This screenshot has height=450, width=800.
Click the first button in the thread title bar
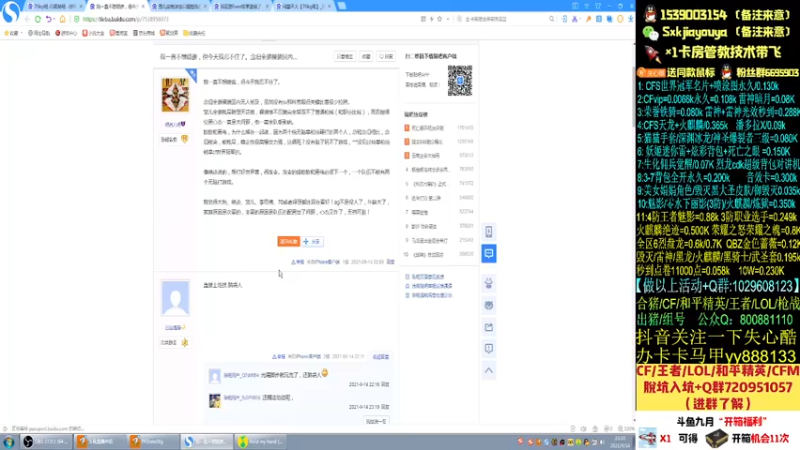click(345, 57)
